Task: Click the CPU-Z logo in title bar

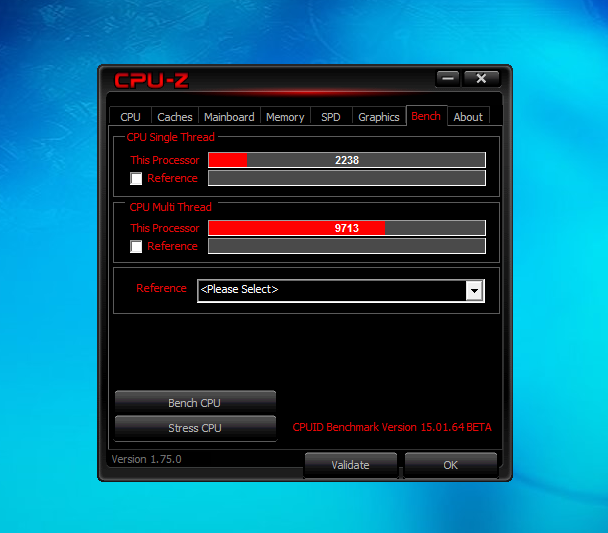Action: pos(151,81)
